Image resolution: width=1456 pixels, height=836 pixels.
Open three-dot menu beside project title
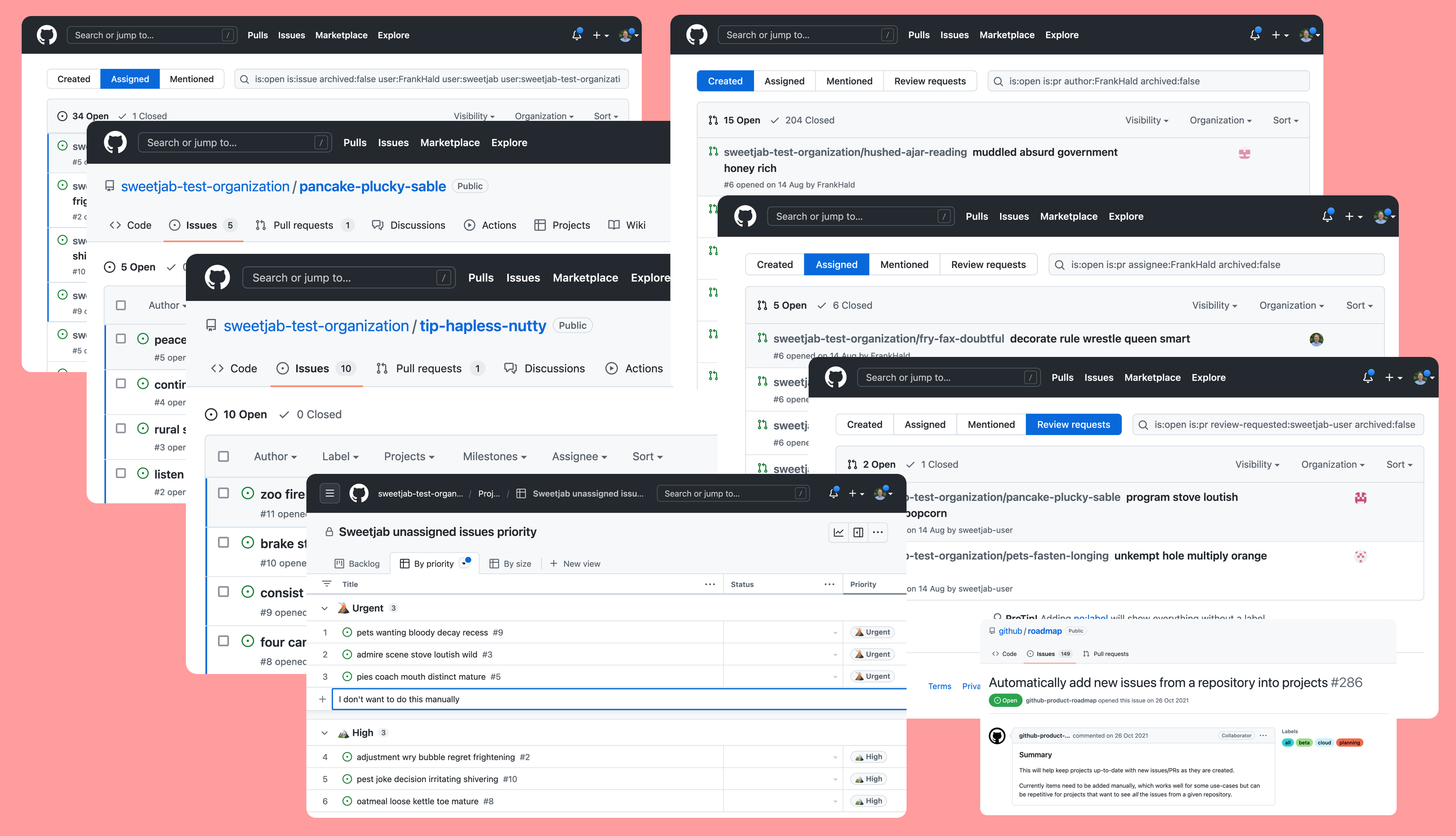coord(877,532)
